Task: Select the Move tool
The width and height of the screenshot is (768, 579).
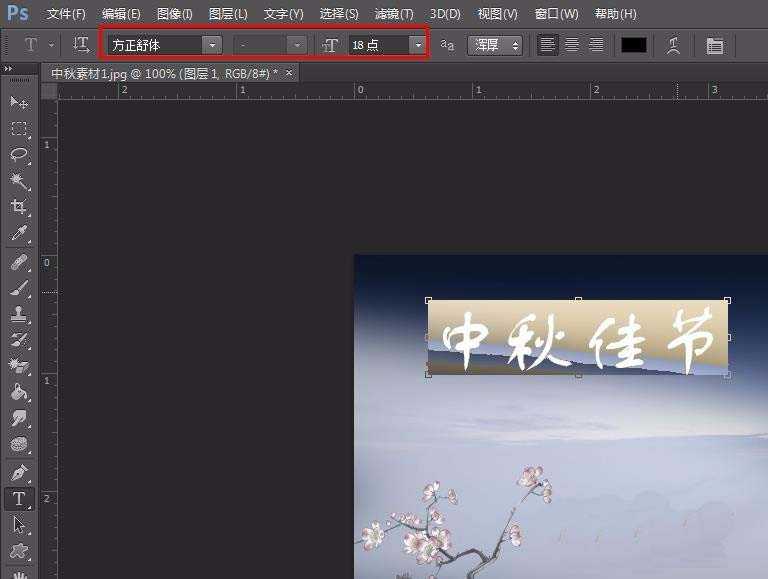Action: (x=19, y=102)
